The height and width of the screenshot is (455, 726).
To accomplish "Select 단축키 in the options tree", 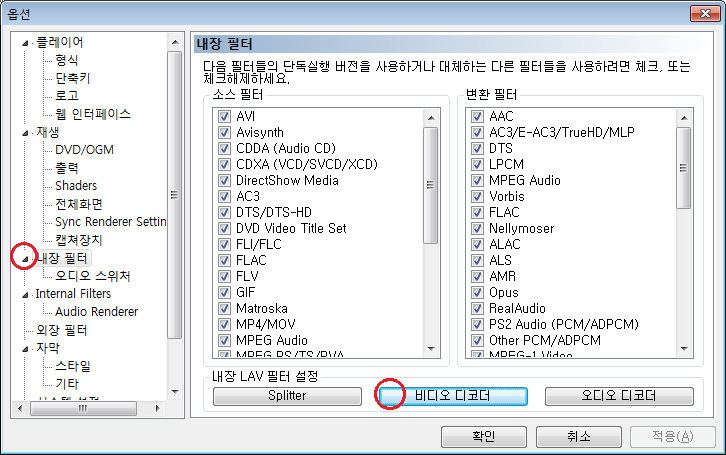I will pos(73,78).
